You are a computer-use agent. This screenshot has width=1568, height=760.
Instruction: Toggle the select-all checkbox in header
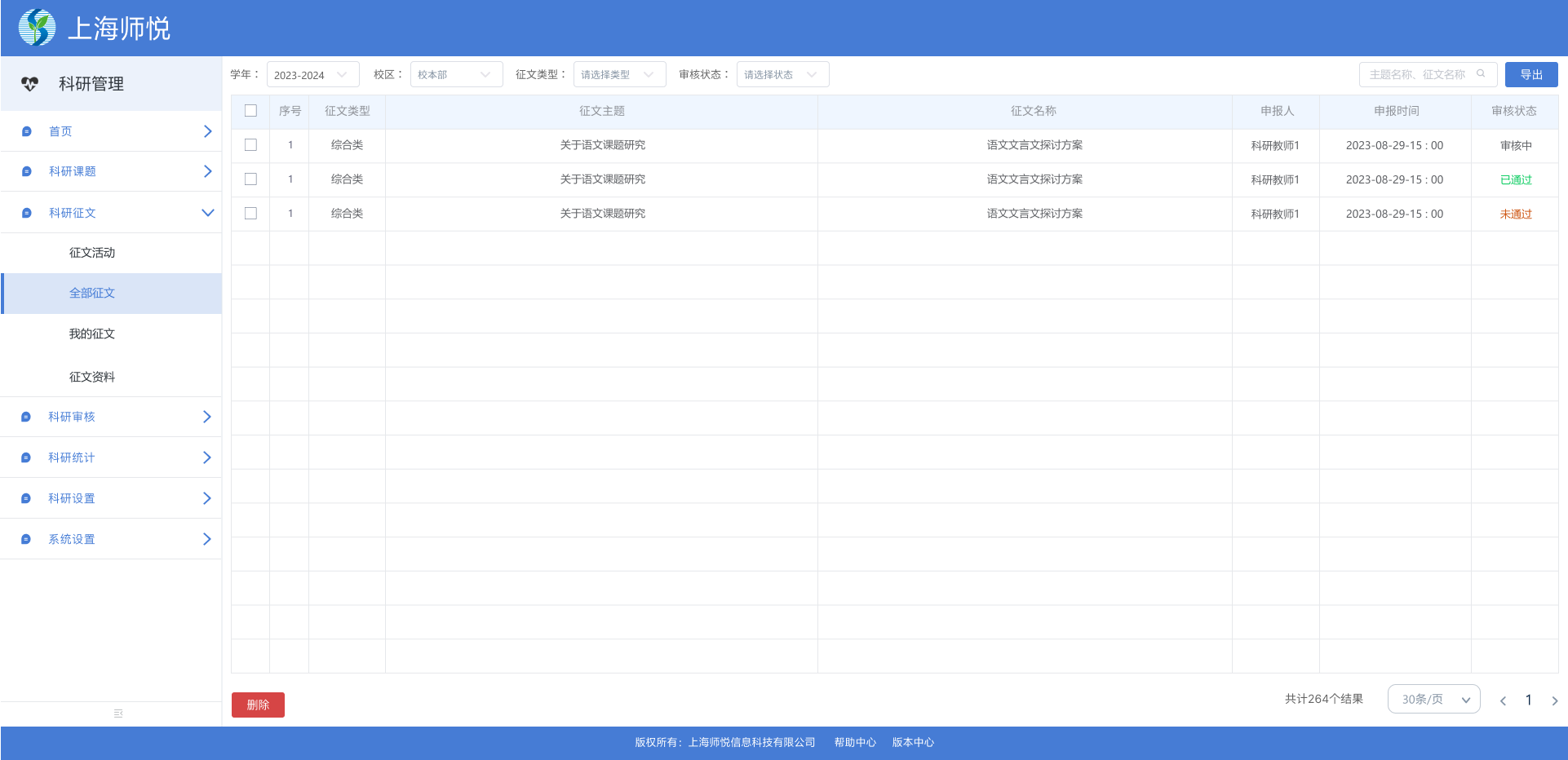pos(250,111)
